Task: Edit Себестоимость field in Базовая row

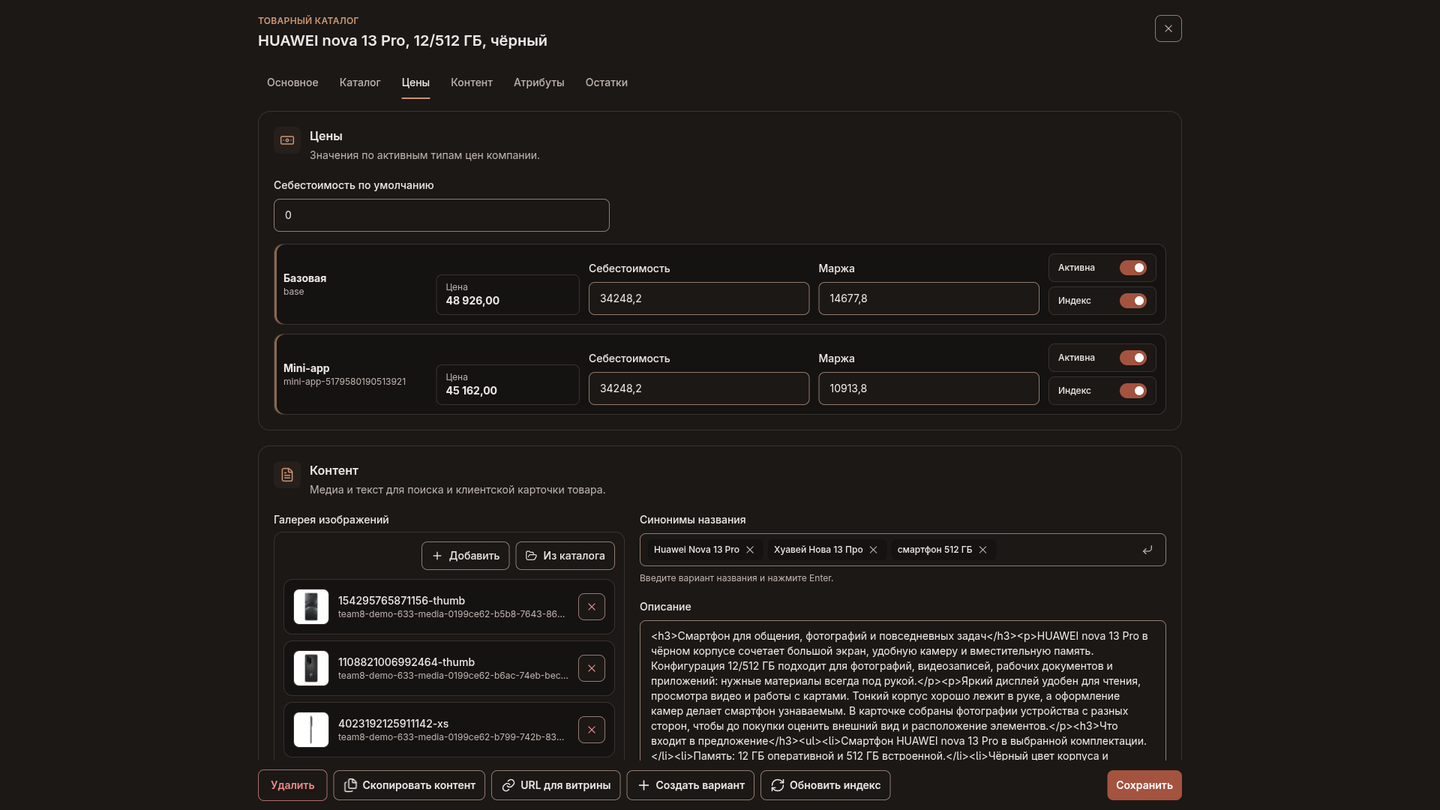Action: point(699,298)
